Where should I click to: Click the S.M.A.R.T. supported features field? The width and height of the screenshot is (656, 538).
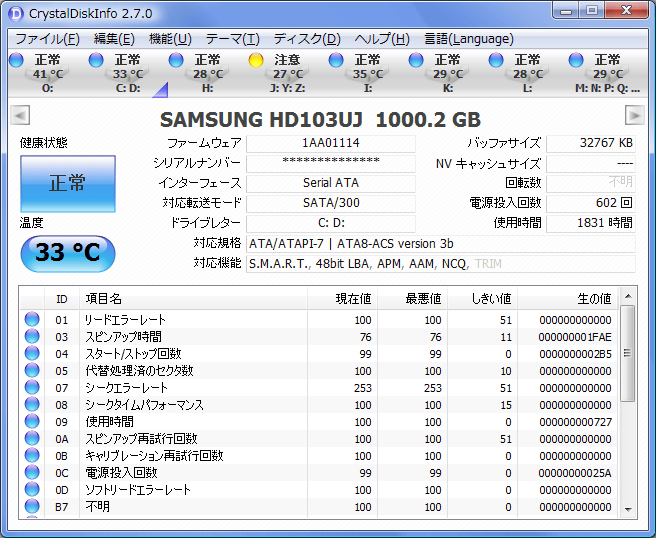(x=441, y=264)
